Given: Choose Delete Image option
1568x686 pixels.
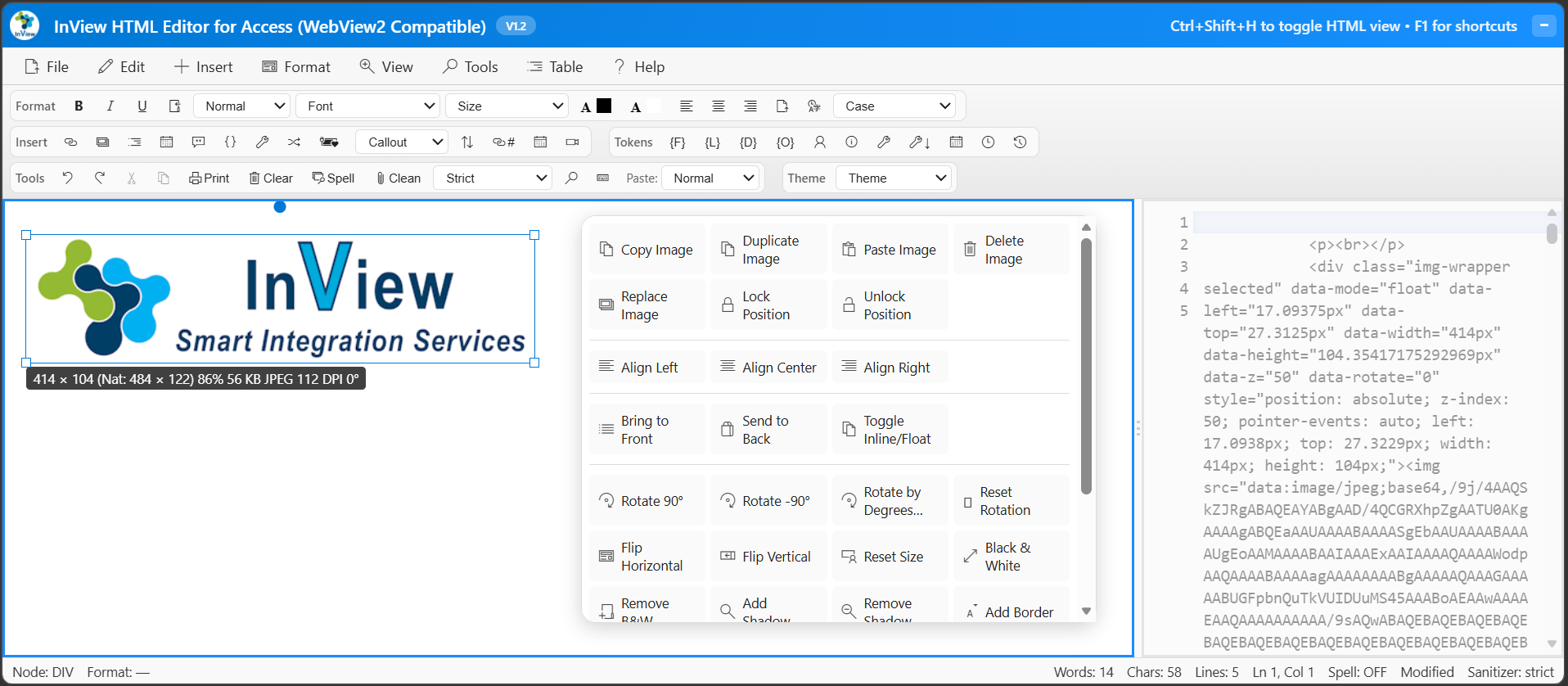Looking at the screenshot, I should 1012,250.
